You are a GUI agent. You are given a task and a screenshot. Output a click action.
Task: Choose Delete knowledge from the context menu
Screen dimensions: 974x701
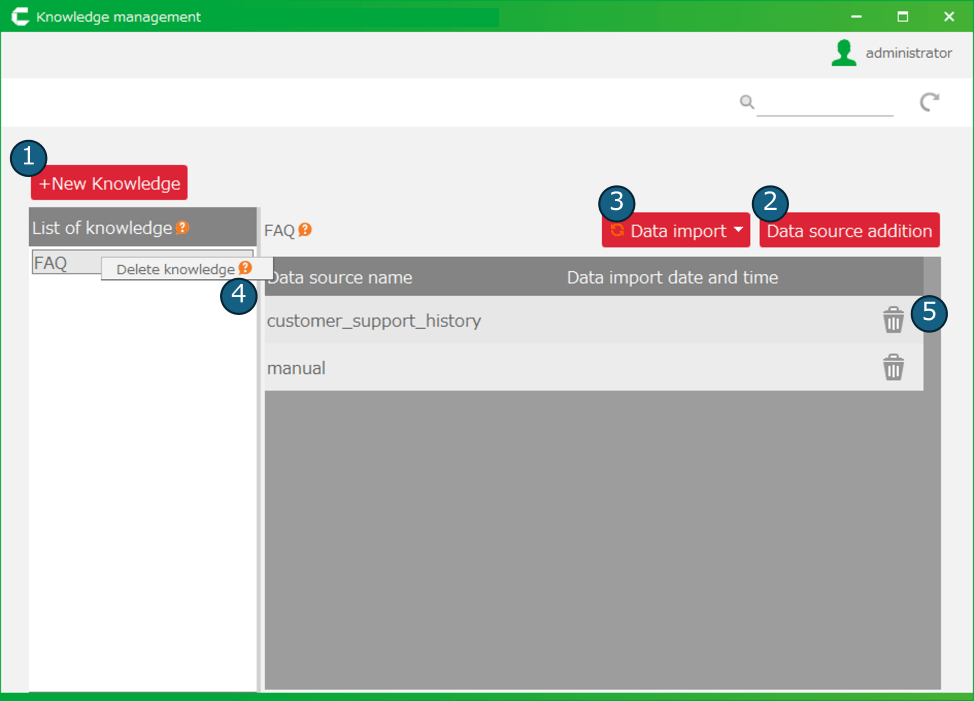(x=175, y=269)
